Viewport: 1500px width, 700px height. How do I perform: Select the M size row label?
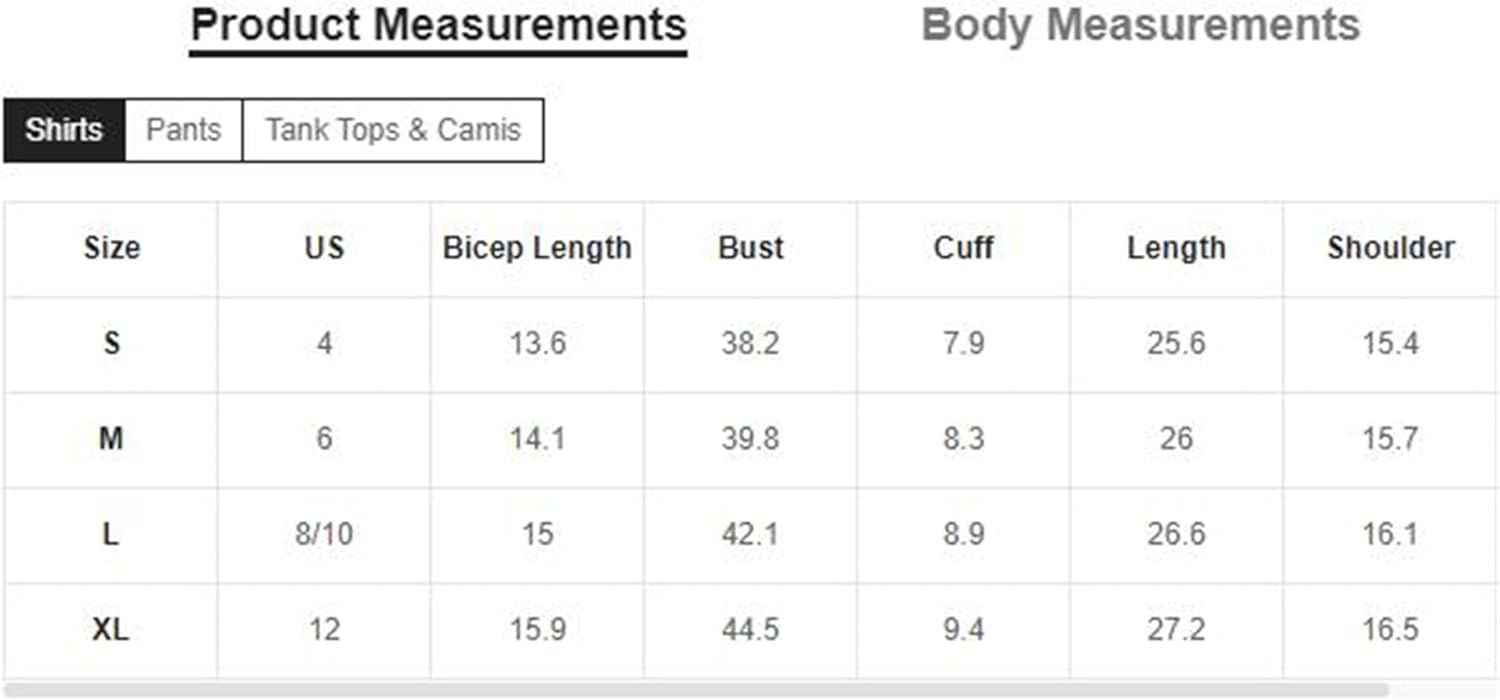pos(111,439)
